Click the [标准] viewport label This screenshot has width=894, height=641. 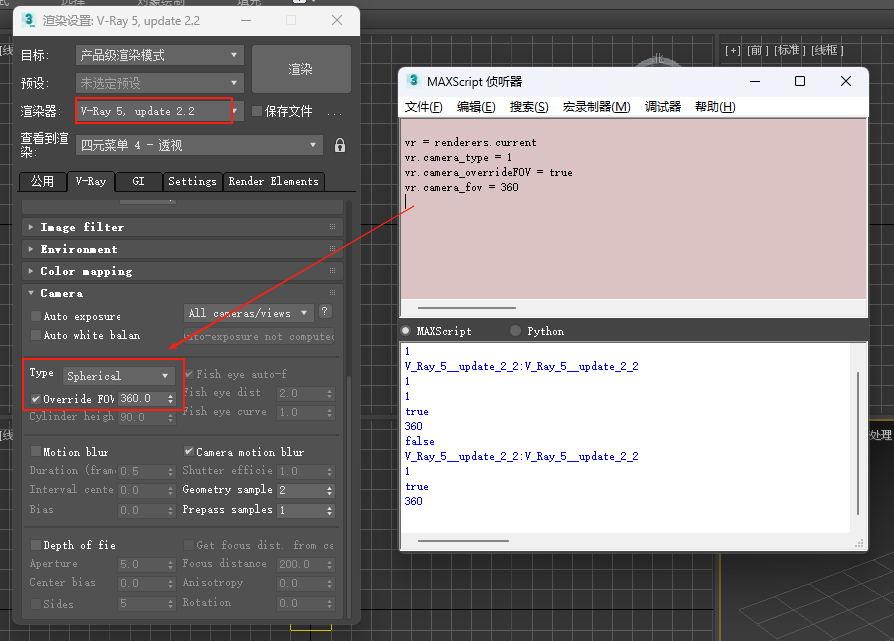tap(790, 50)
